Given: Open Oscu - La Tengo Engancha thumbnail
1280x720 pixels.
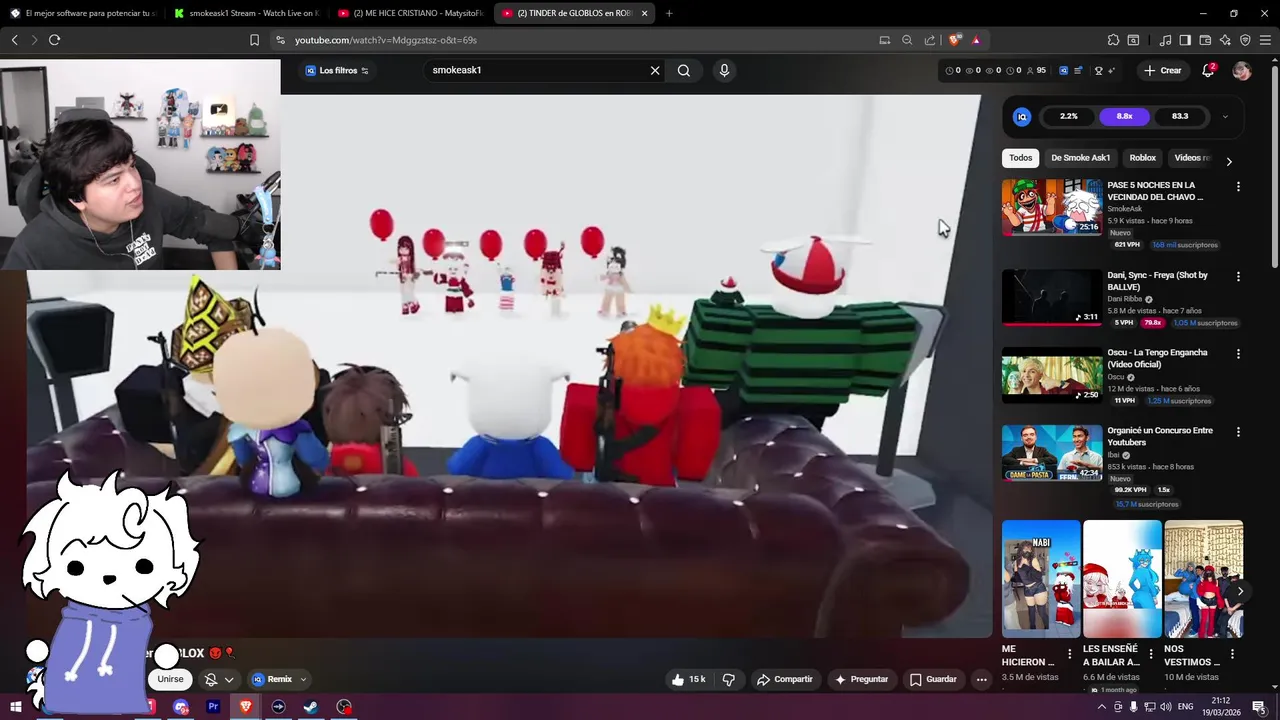Looking at the screenshot, I should pos(1052,375).
